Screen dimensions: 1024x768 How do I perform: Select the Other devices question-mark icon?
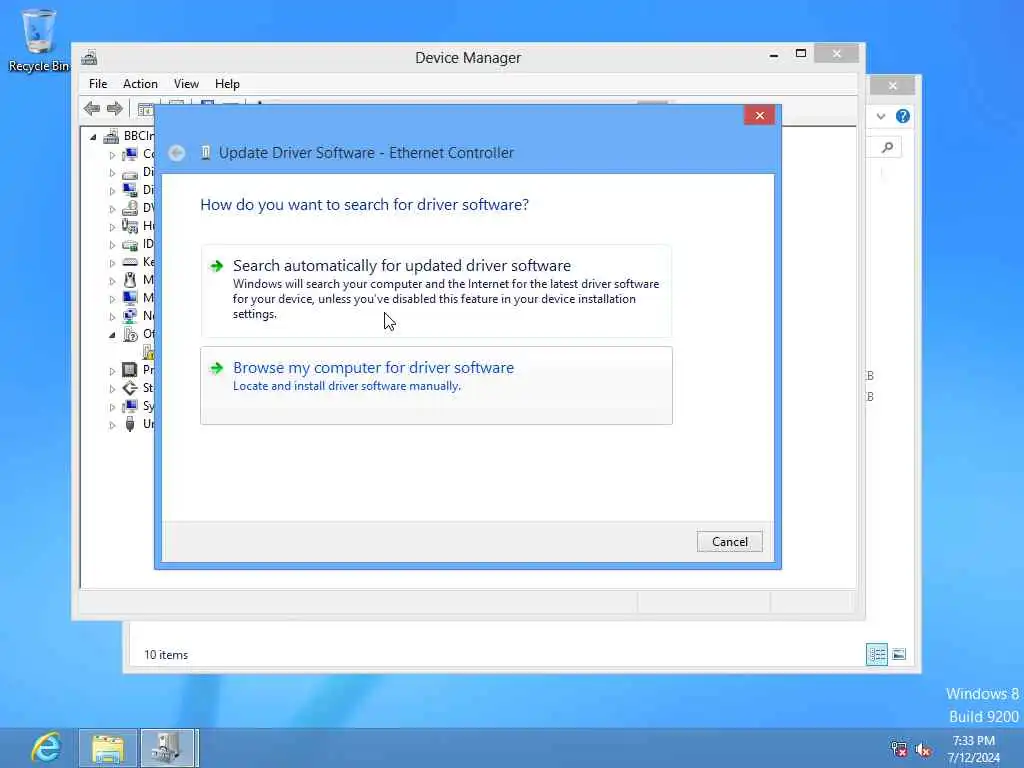130,334
